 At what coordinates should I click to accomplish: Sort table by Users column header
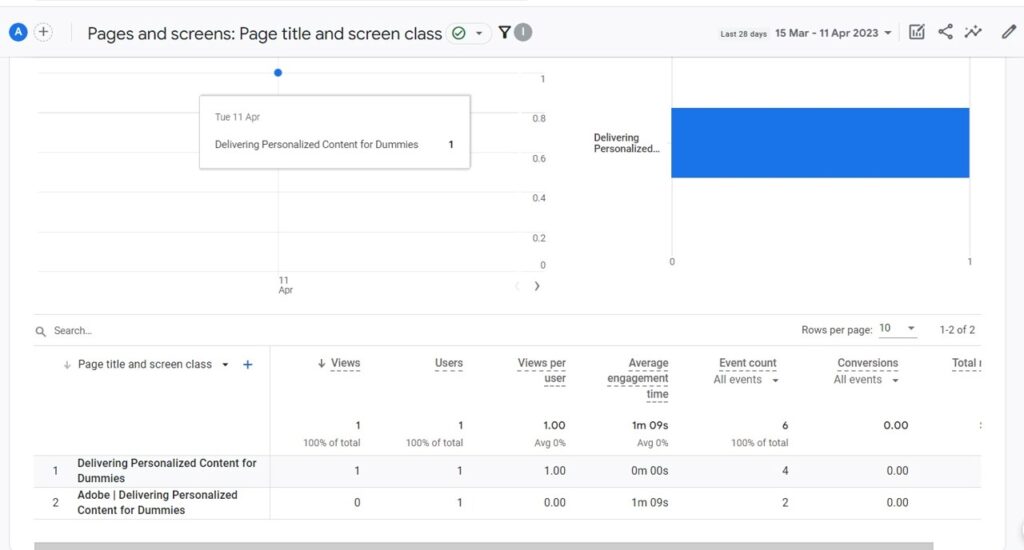coord(449,363)
